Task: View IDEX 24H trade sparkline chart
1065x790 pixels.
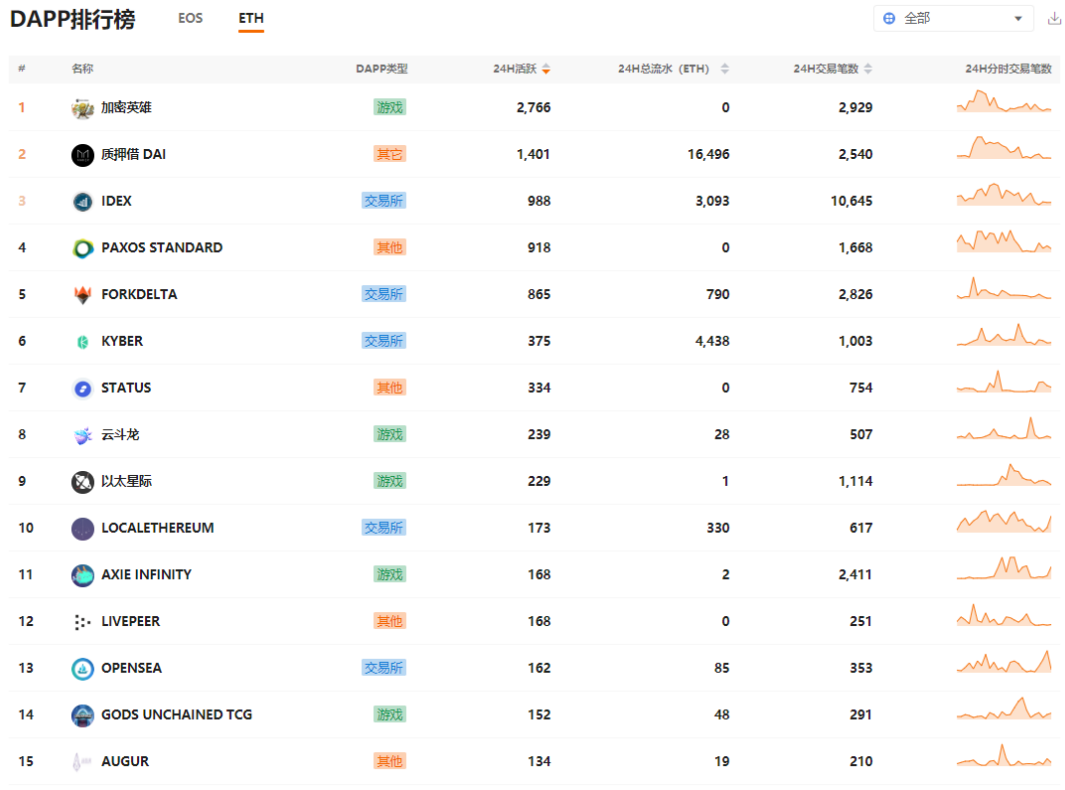Action: coord(1004,195)
